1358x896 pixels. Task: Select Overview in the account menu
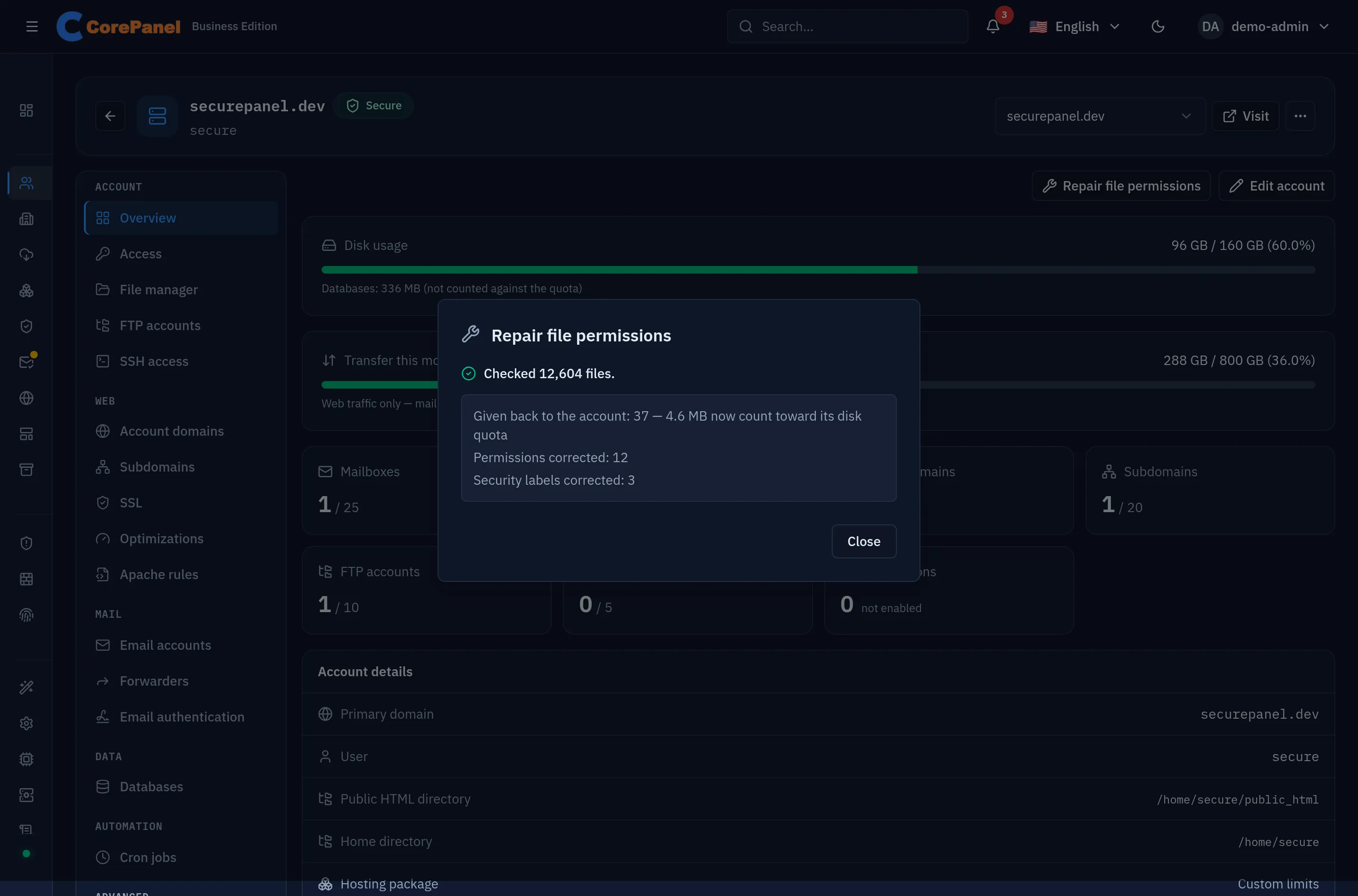point(181,218)
